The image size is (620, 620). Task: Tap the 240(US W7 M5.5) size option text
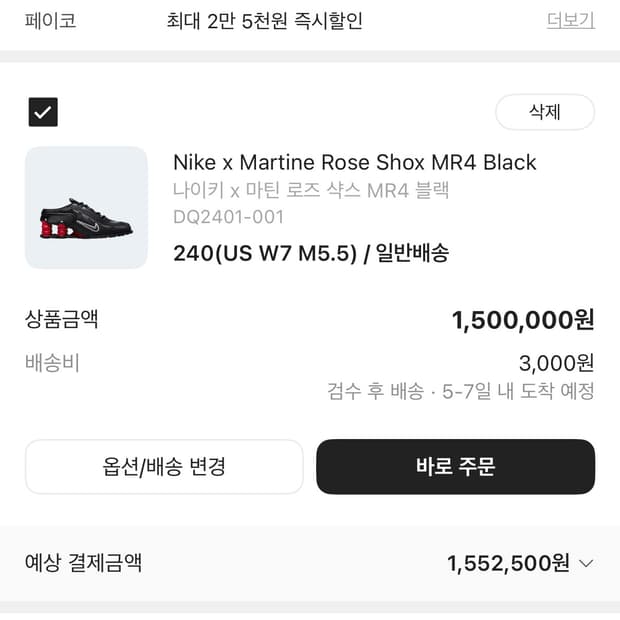tap(265, 253)
